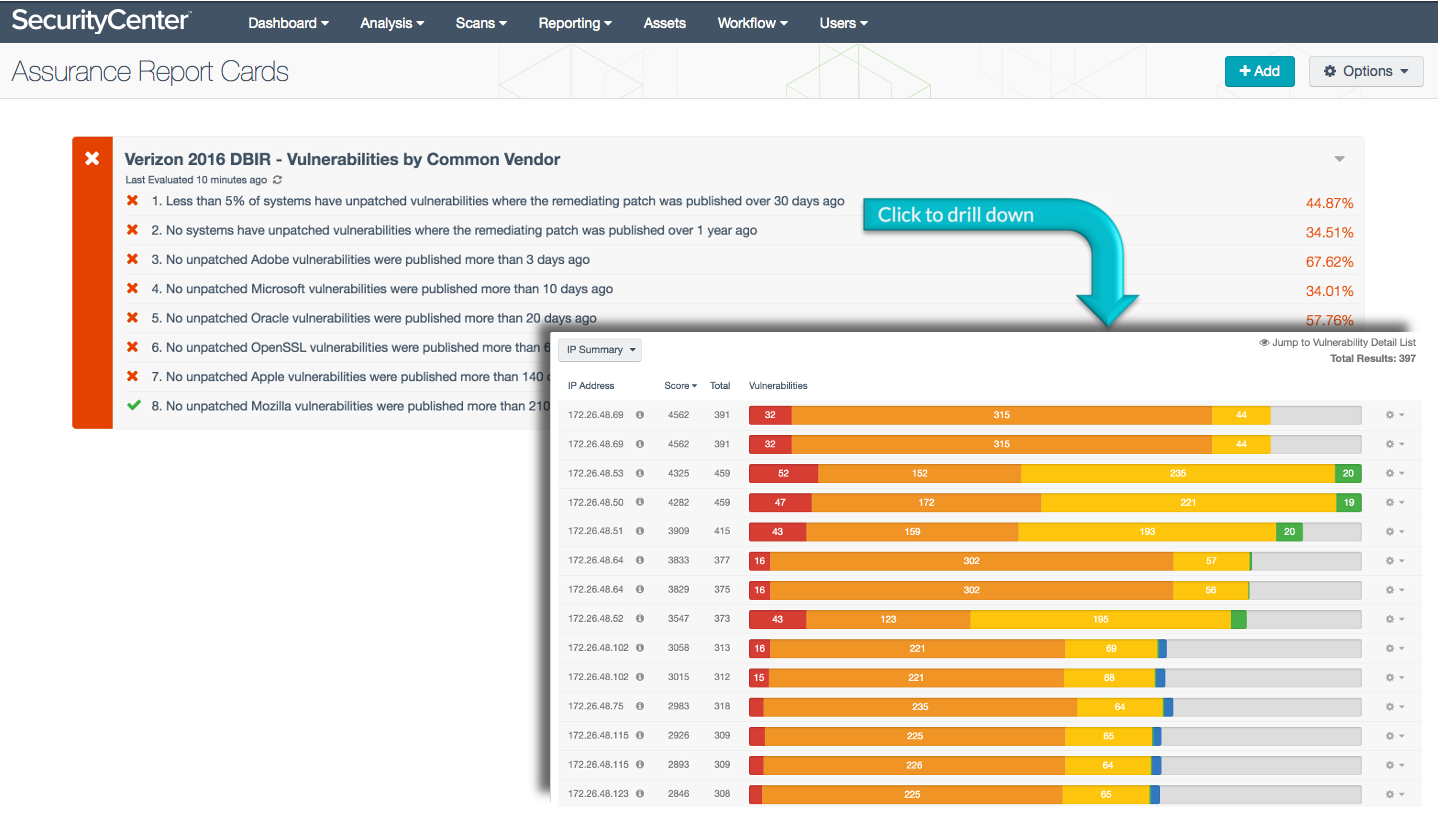1440x820 pixels.
Task: Open the info icon in the score 3833 row
Action: pos(640,560)
